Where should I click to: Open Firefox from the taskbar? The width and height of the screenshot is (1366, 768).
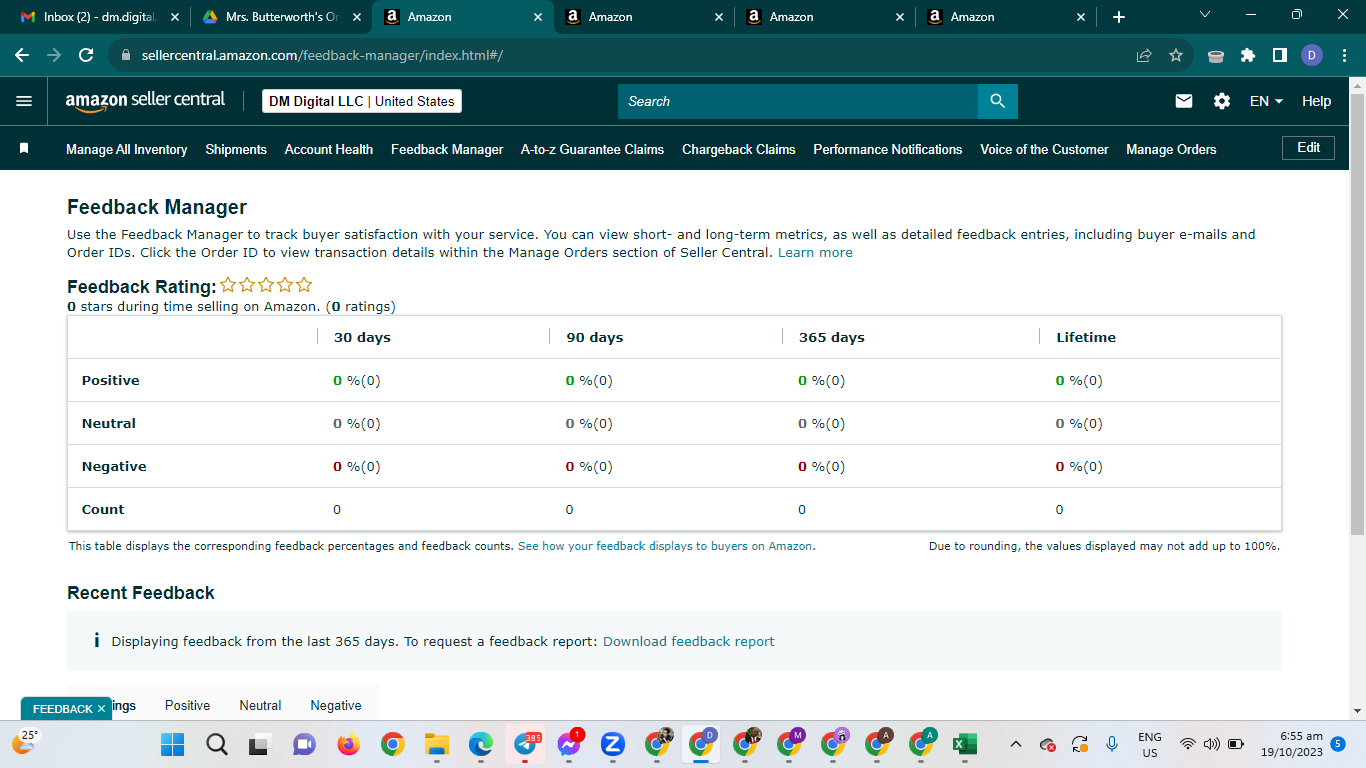(x=348, y=744)
